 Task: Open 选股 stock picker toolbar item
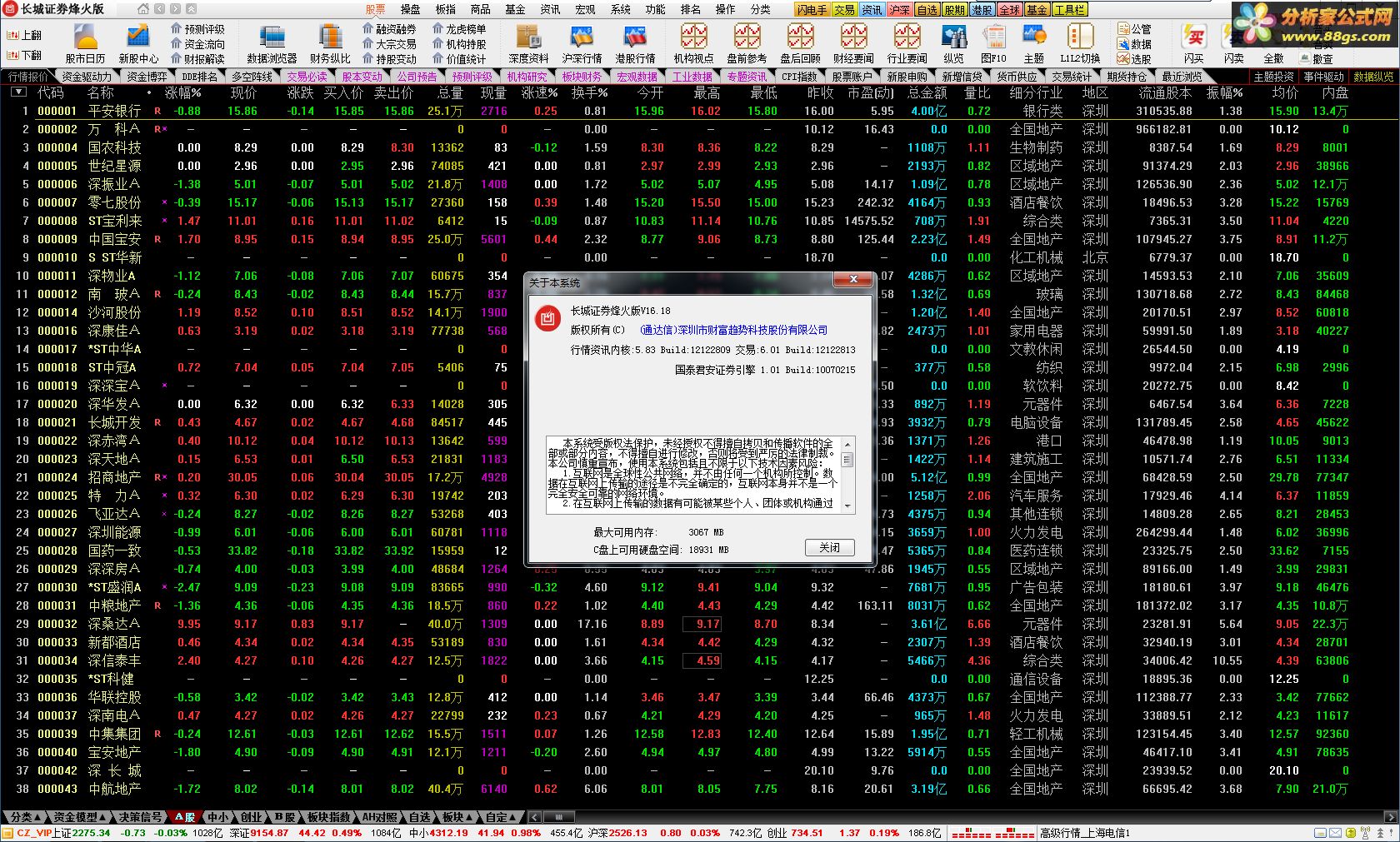(x=1134, y=59)
